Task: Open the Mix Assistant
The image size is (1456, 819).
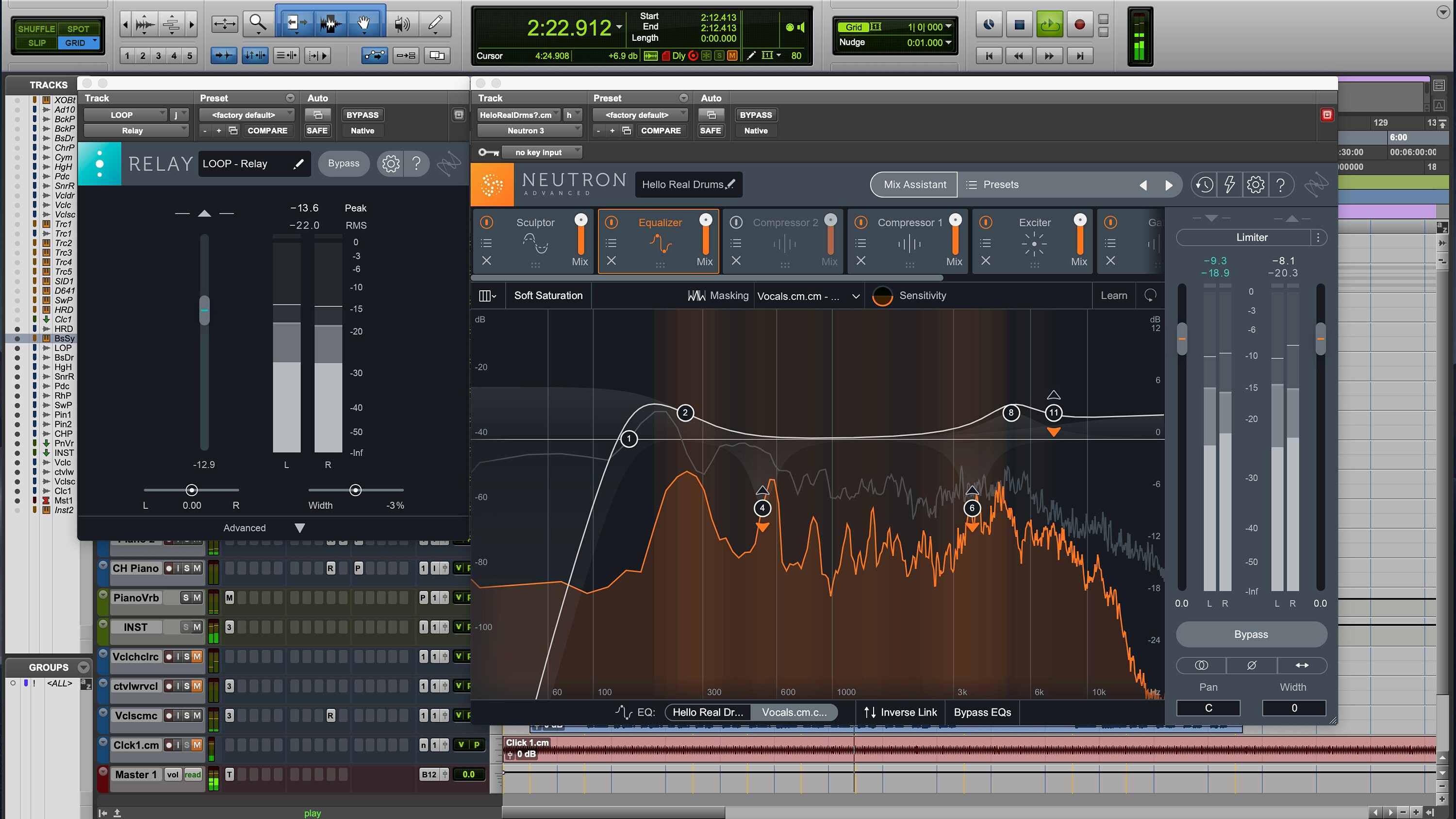Action: click(914, 184)
